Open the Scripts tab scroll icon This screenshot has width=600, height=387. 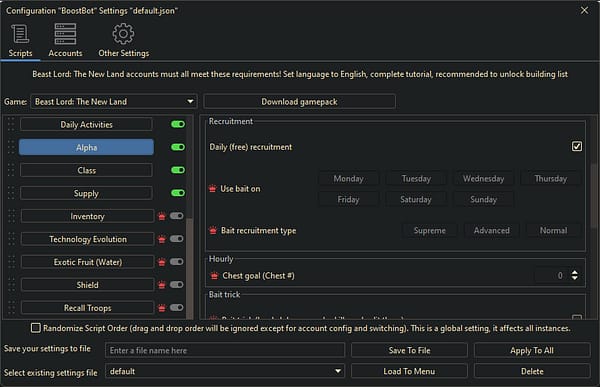click(x=20, y=34)
